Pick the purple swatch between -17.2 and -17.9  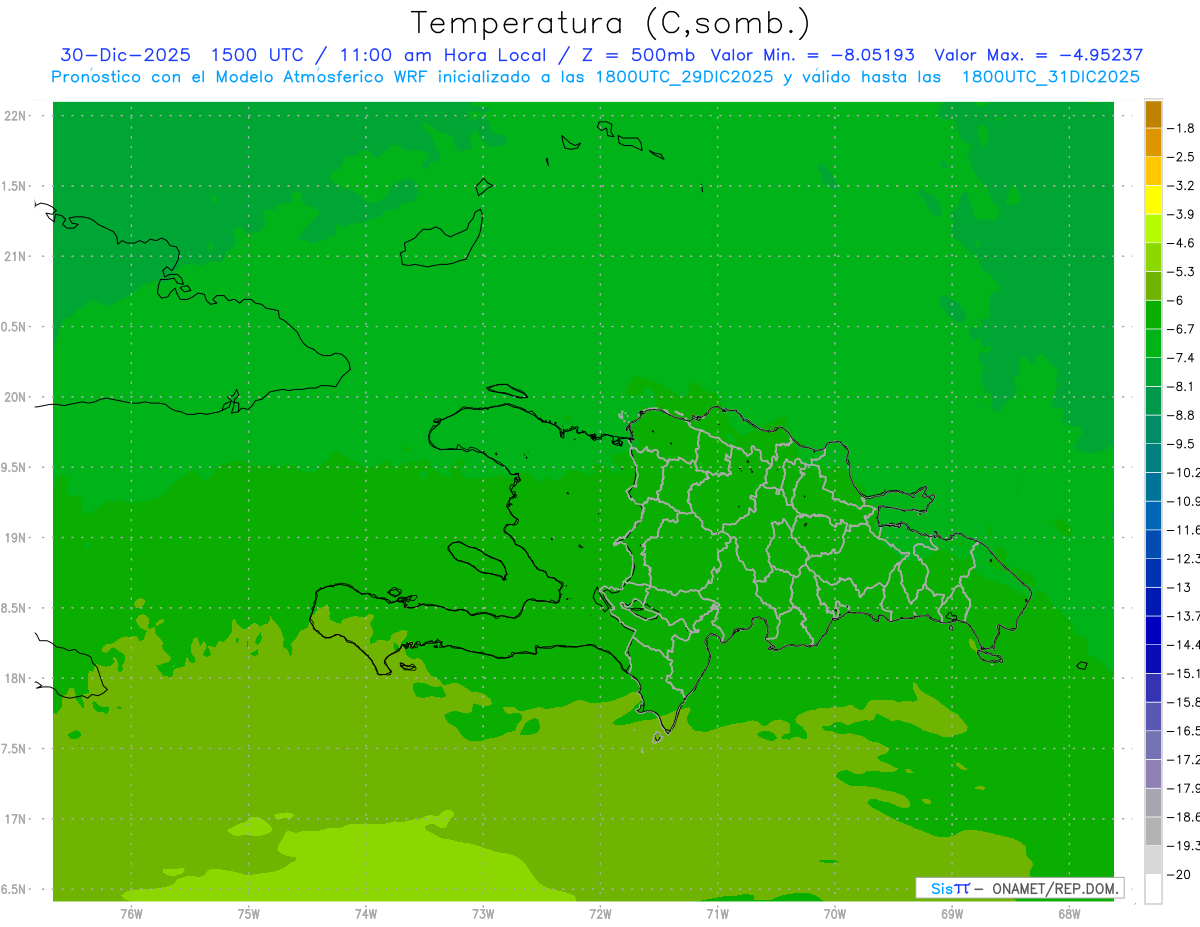click(x=1153, y=774)
